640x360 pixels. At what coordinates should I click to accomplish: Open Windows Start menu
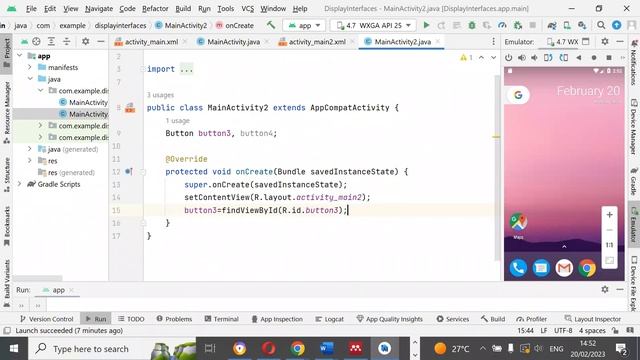14,349
